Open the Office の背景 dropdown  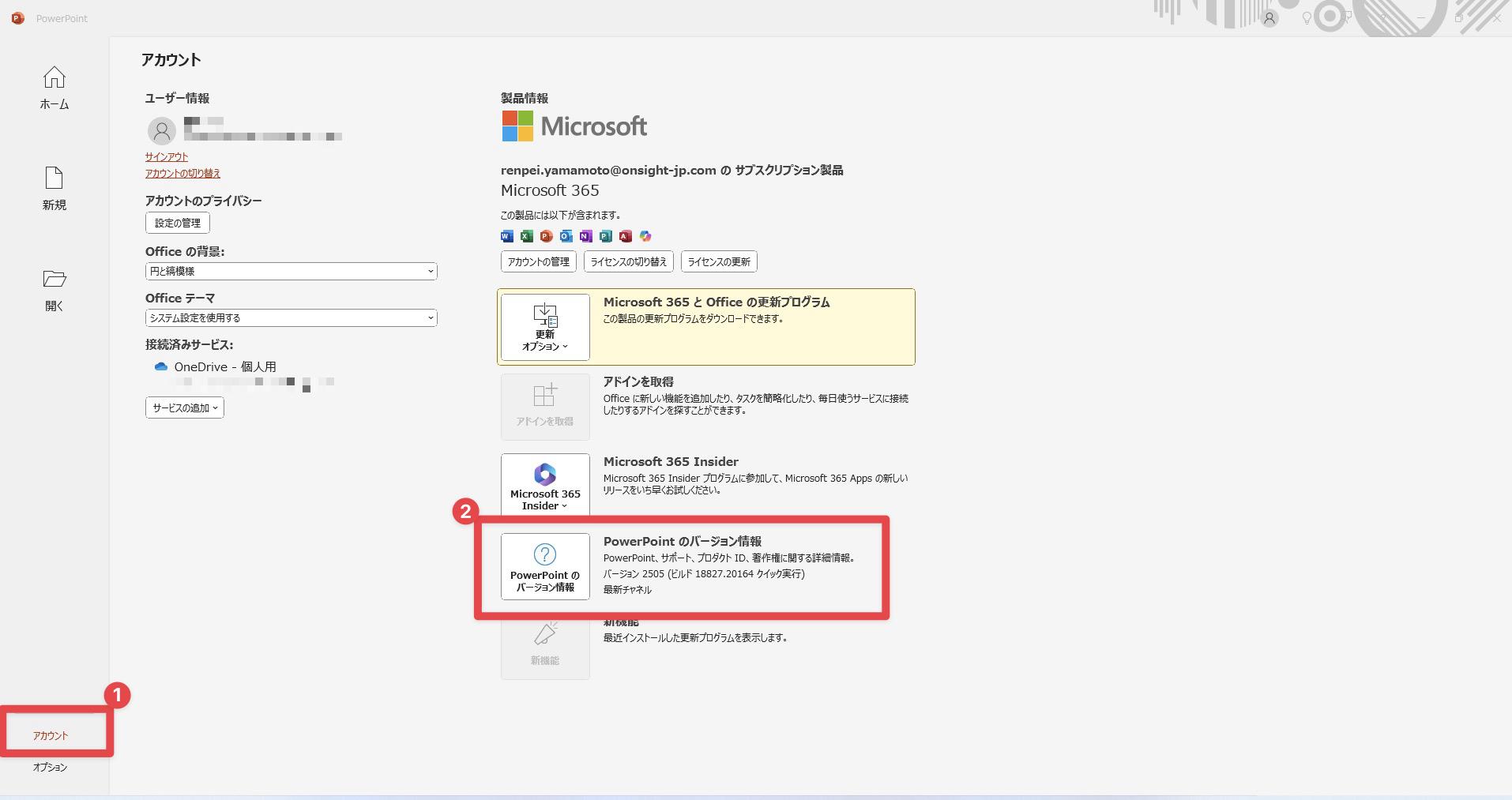(x=291, y=271)
